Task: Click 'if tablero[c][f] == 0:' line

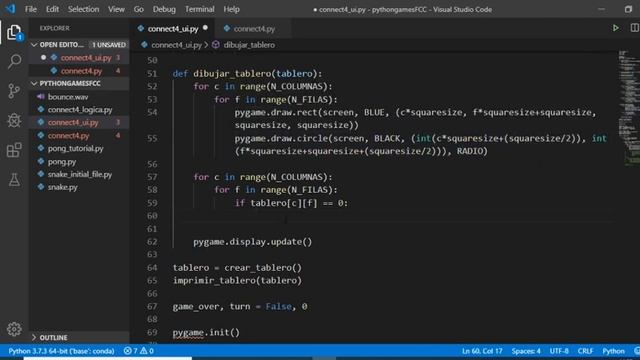Action: pyautogui.click(x=291, y=203)
